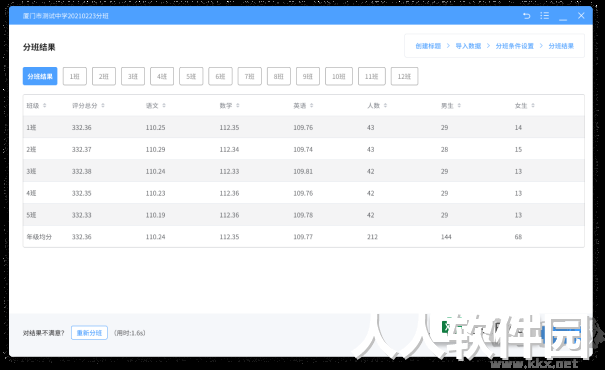This screenshot has width=605, height=370.
Task: Switch to the 4班 tab
Action: click(162, 76)
